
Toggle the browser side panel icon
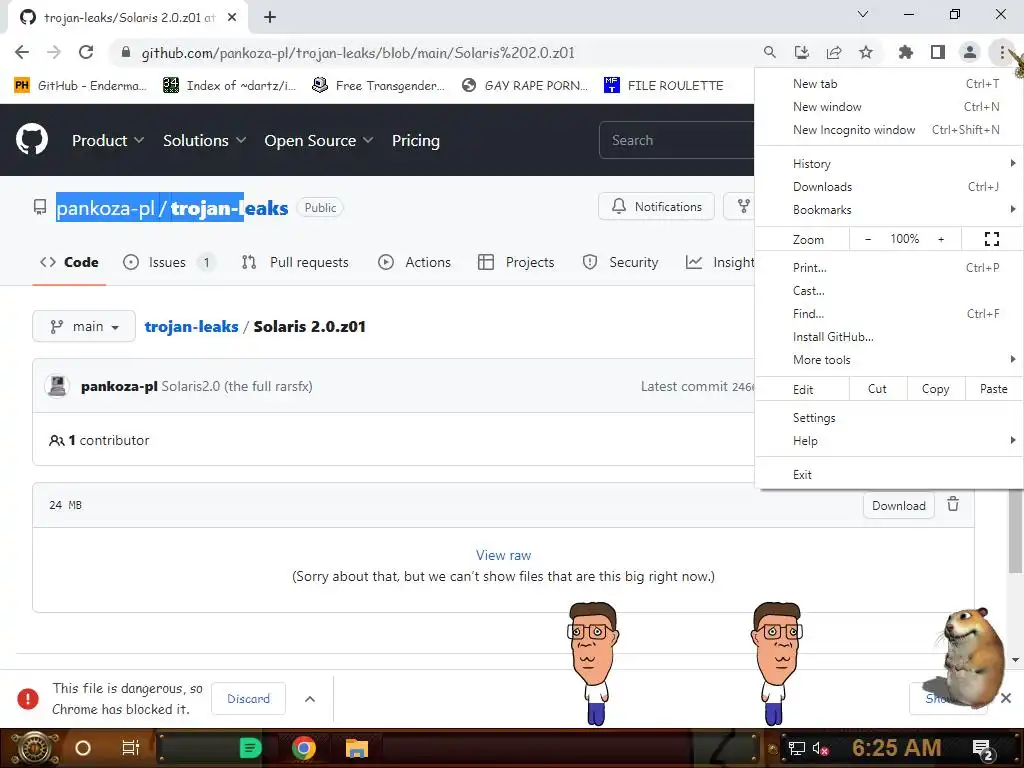point(938,52)
